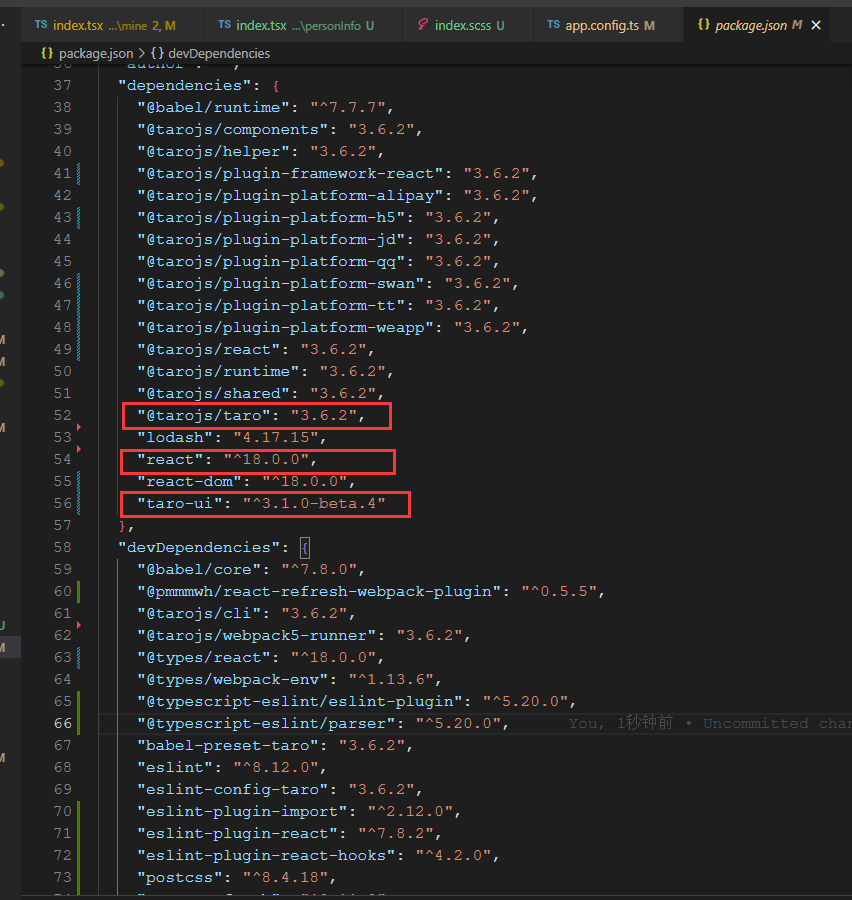Click the "lodash" dependency line
Image resolution: width=852 pixels, height=900 pixels.
231,437
